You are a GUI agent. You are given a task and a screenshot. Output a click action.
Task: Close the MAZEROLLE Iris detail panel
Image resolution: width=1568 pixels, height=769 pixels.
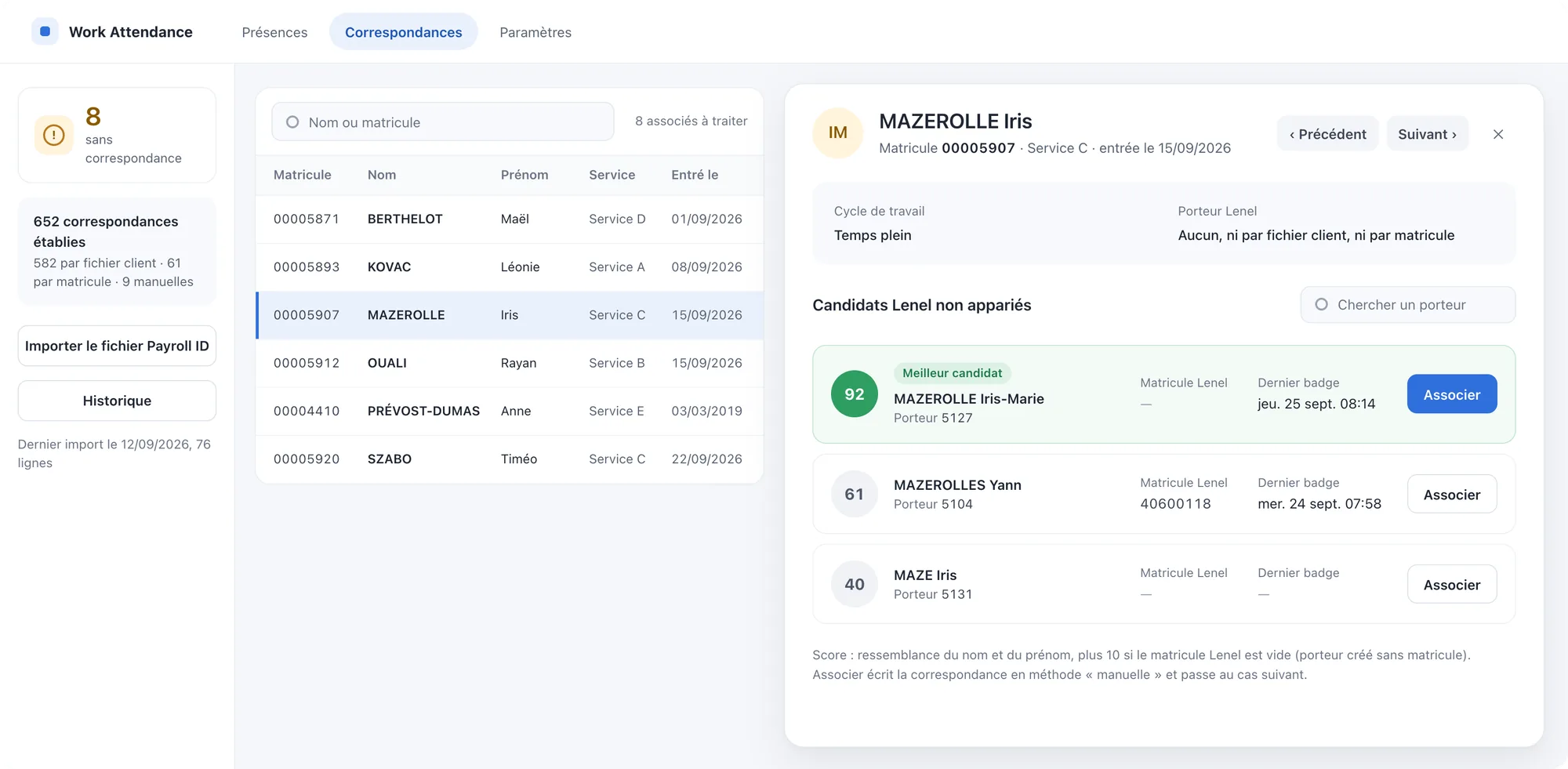(1498, 134)
